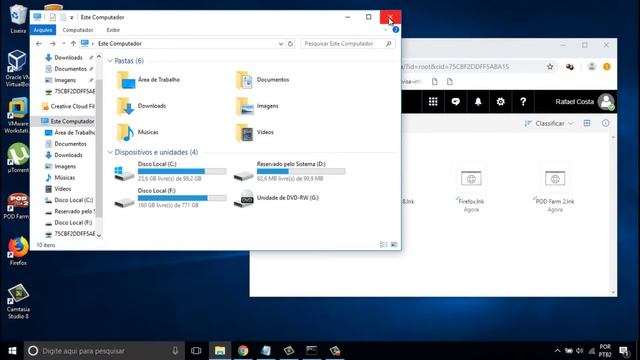
Task: Expand address bar history dropdown
Action: 281,44
